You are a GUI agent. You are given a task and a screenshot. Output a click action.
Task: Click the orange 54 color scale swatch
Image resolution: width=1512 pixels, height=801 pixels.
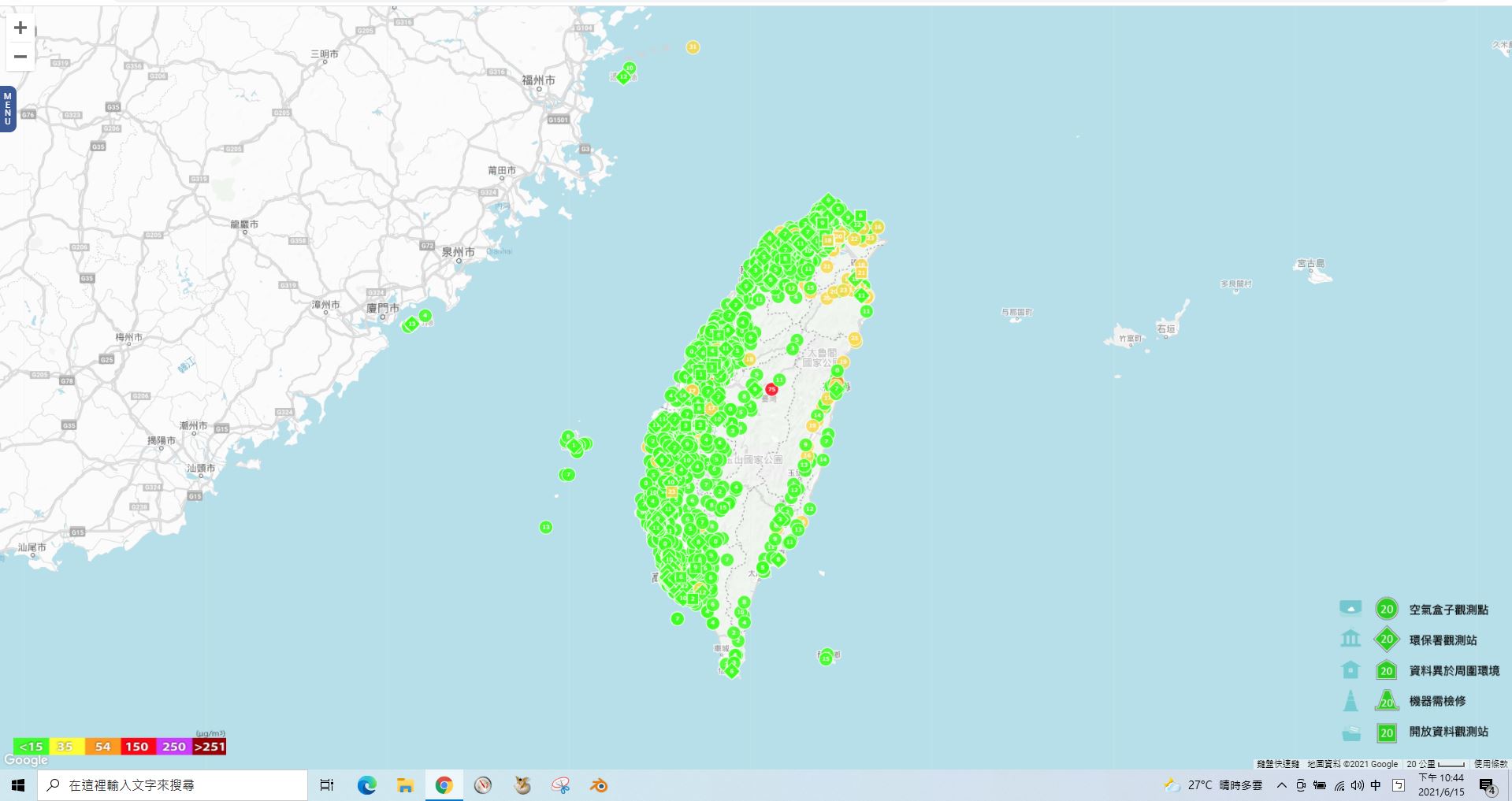click(102, 747)
